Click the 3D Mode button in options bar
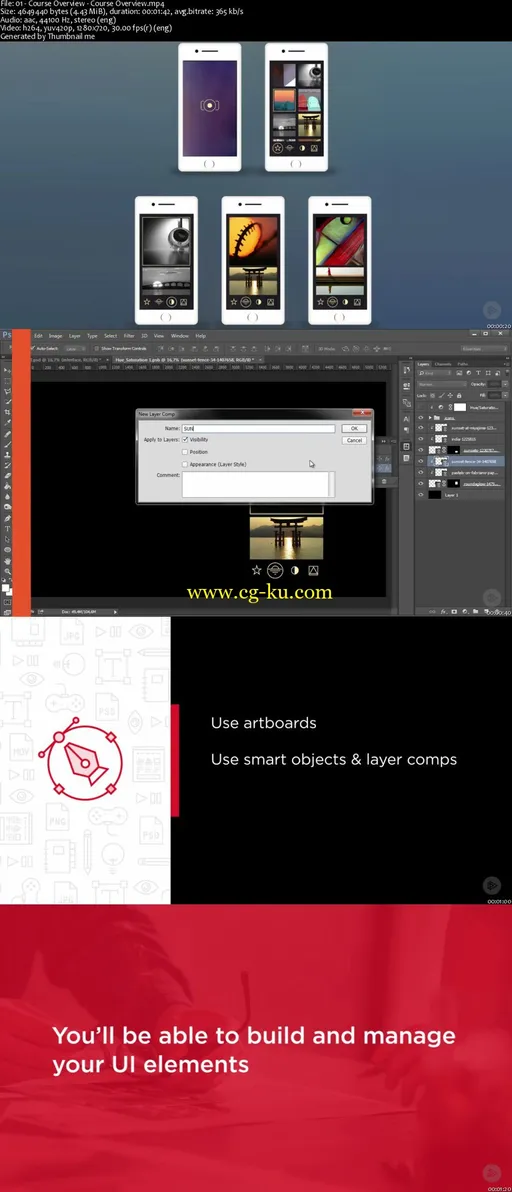The width and height of the screenshot is (512, 1192). tap(326, 348)
